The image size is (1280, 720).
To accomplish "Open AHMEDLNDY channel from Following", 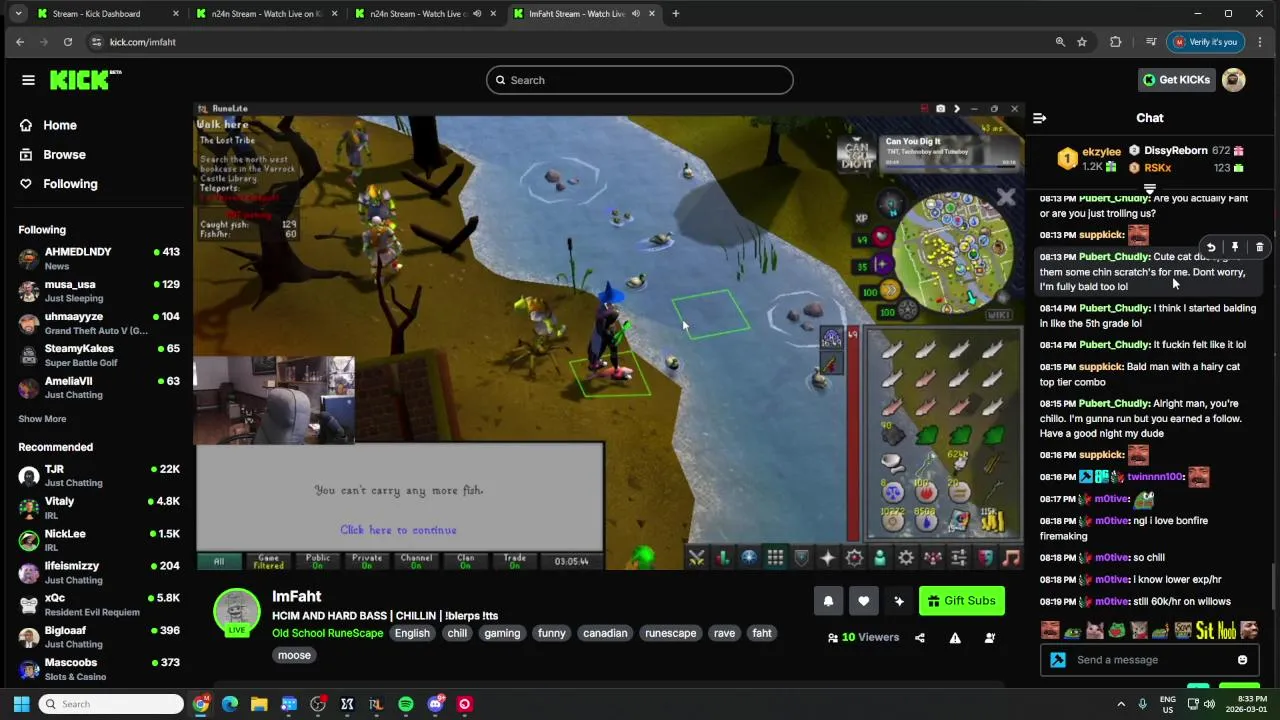I will pos(98,259).
